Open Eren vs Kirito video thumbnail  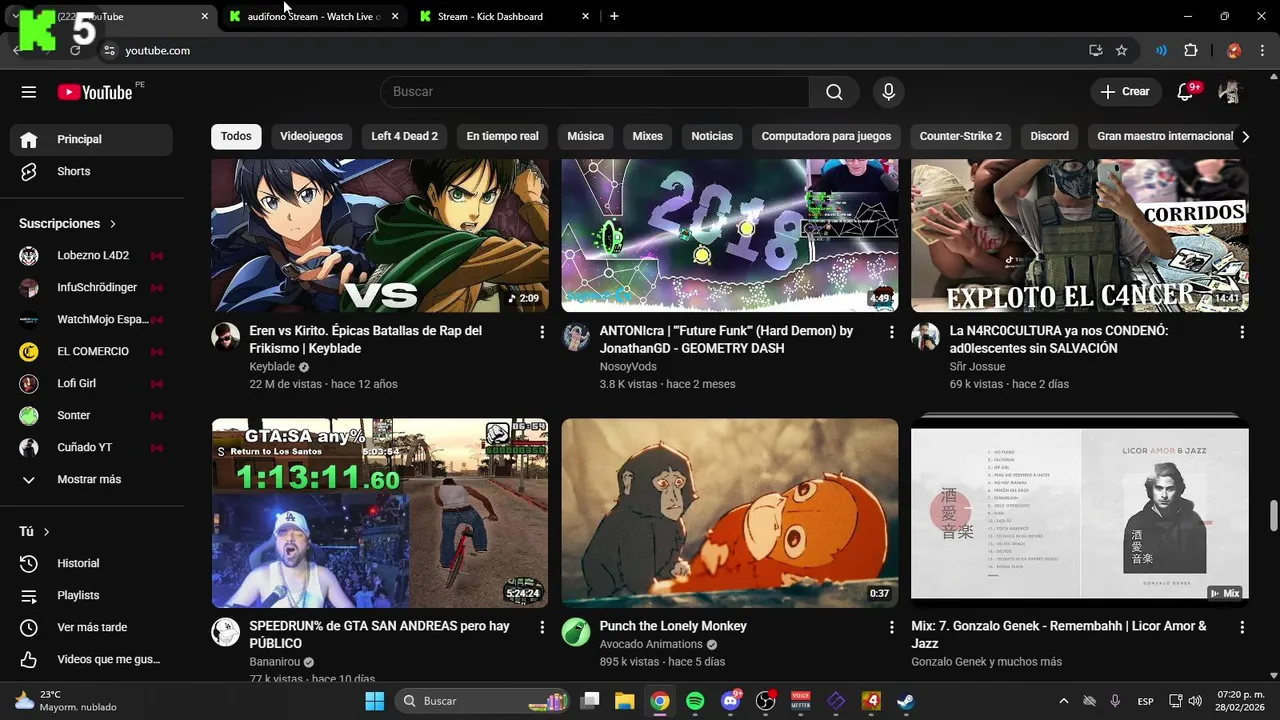(380, 236)
